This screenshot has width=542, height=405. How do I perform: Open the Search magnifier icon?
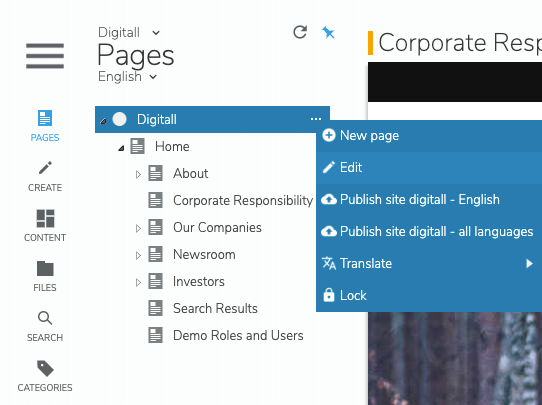tap(45, 318)
